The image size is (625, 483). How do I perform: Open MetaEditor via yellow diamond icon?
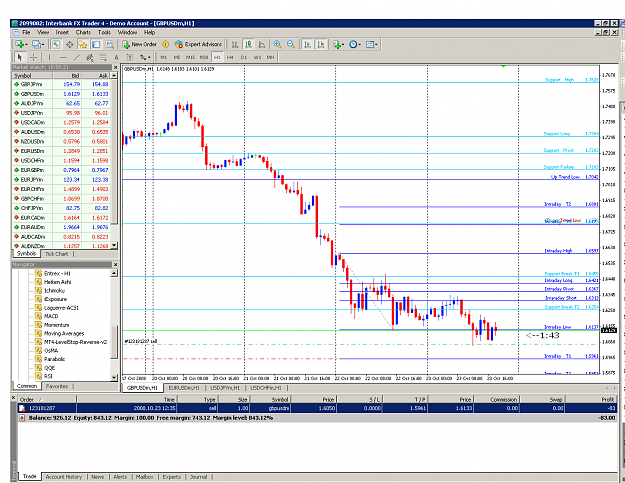[165, 44]
